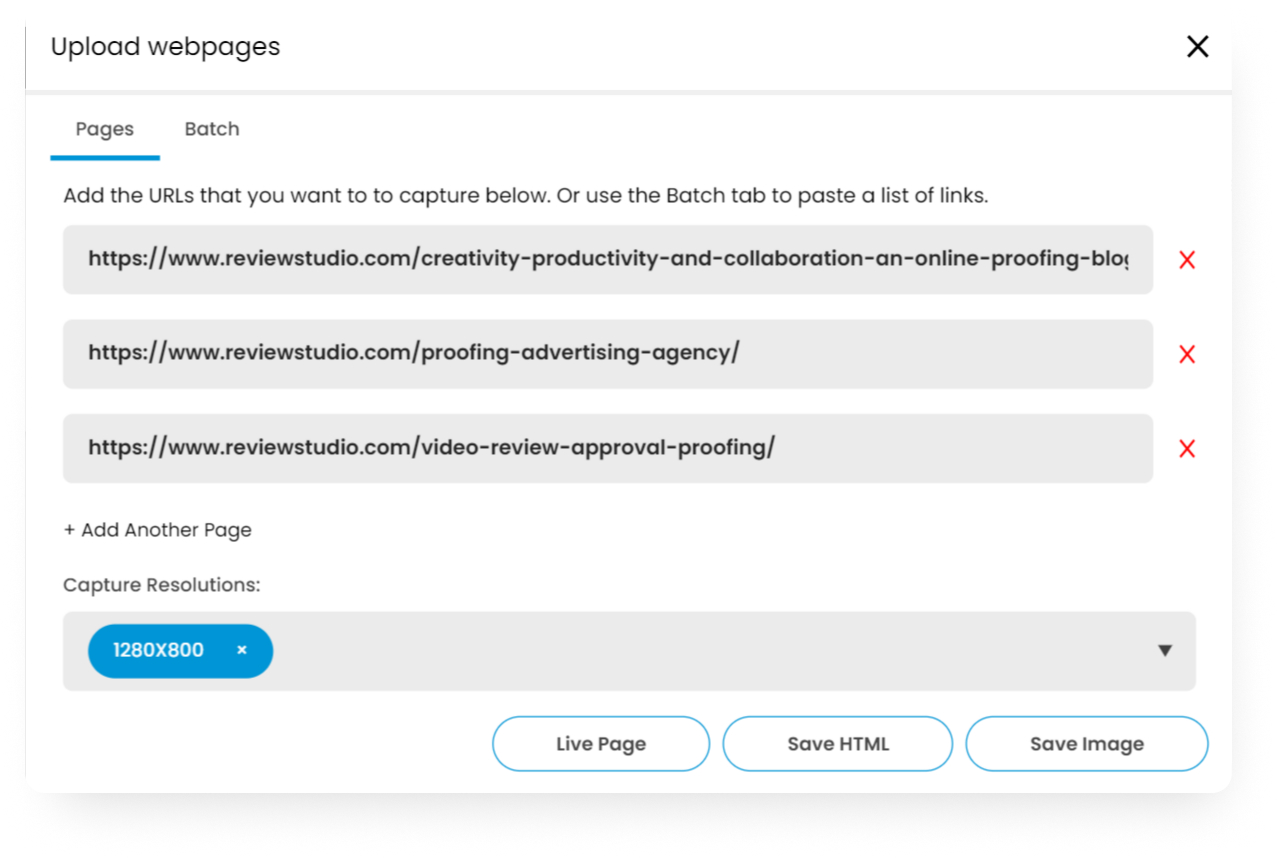Switch to the Pages tab
The width and height of the screenshot is (1277, 858).
(x=105, y=129)
